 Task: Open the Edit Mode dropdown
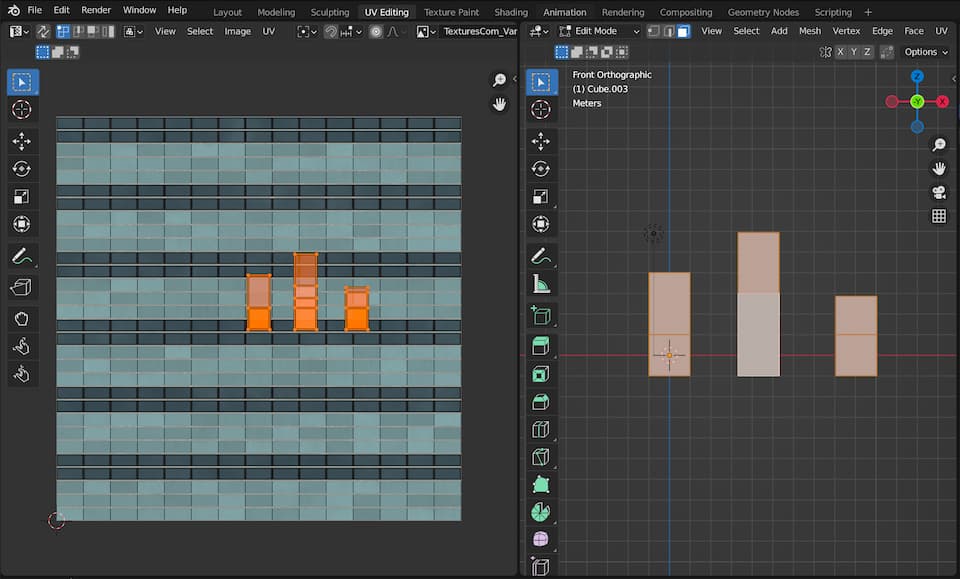pyautogui.click(x=598, y=31)
